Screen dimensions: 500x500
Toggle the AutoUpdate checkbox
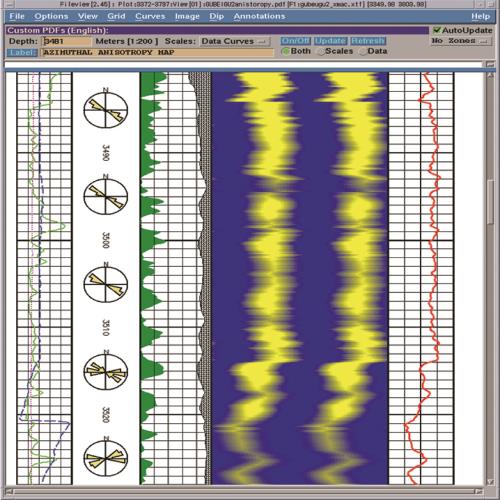click(437, 30)
